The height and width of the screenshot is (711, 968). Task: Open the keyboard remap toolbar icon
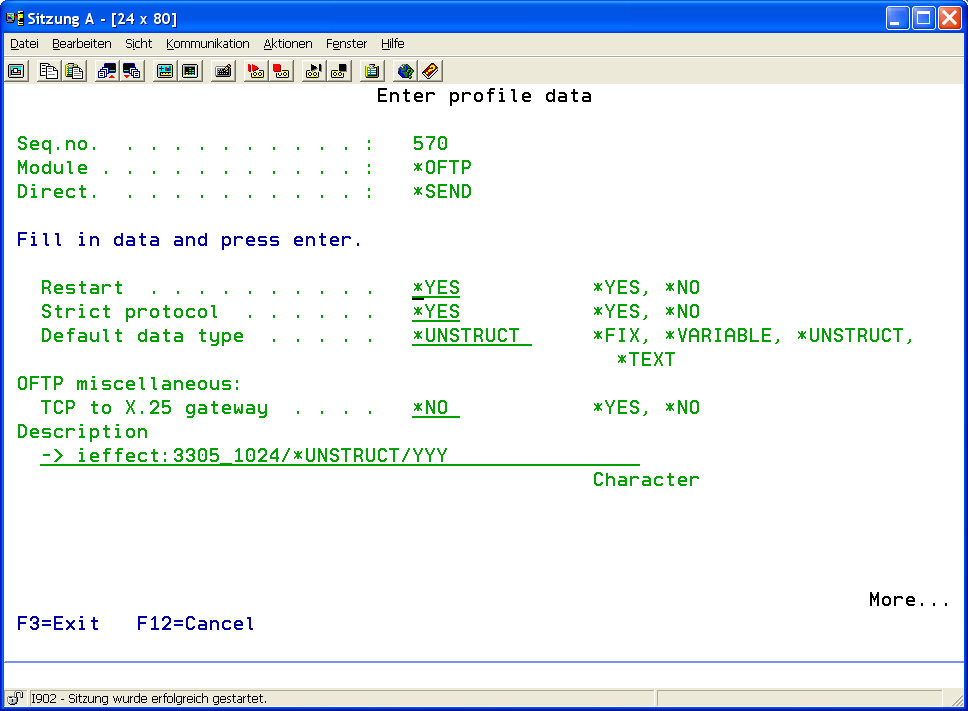(223, 71)
